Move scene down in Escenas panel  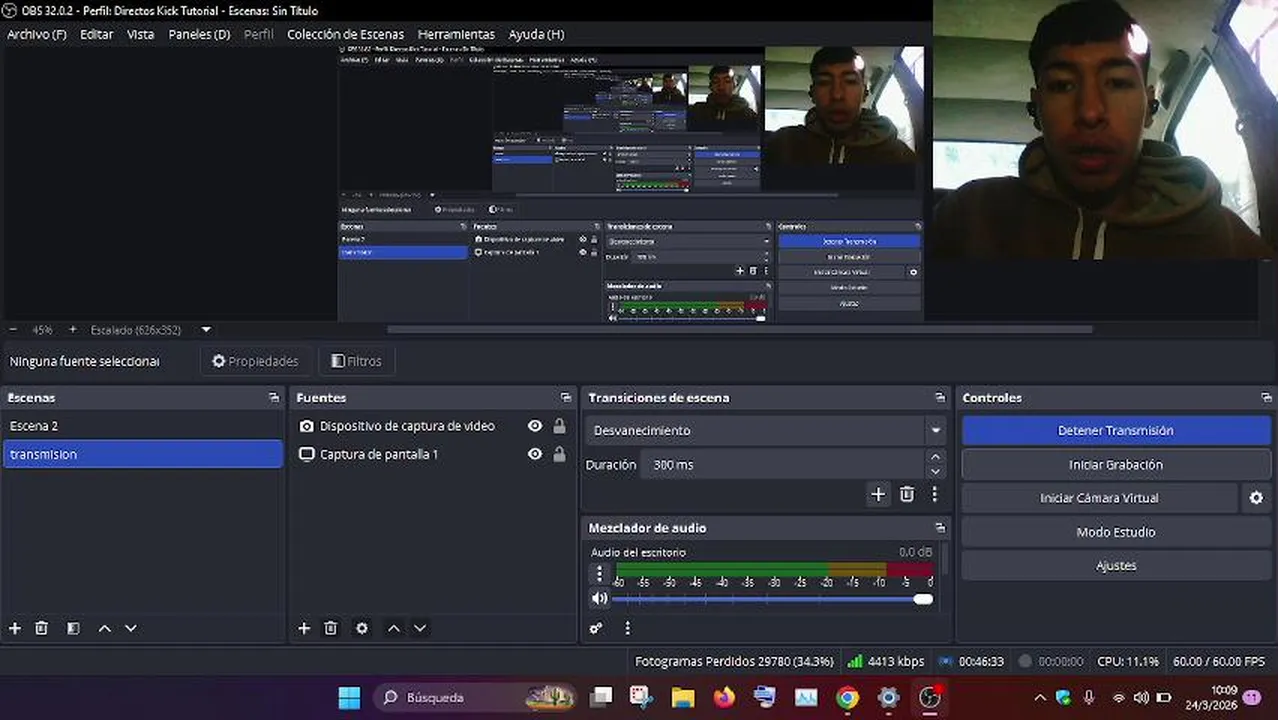point(130,628)
